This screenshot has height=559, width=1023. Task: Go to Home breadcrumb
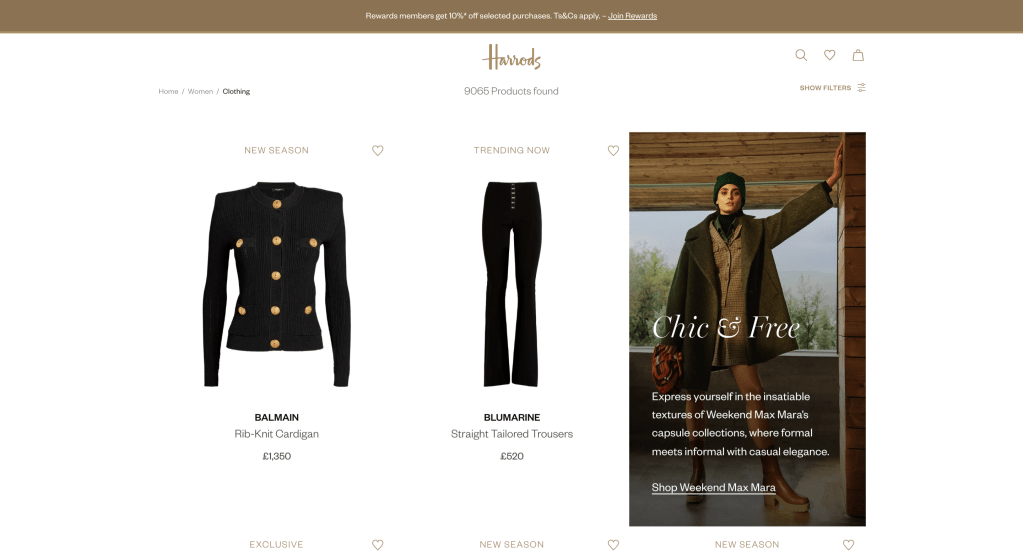coord(168,91)
